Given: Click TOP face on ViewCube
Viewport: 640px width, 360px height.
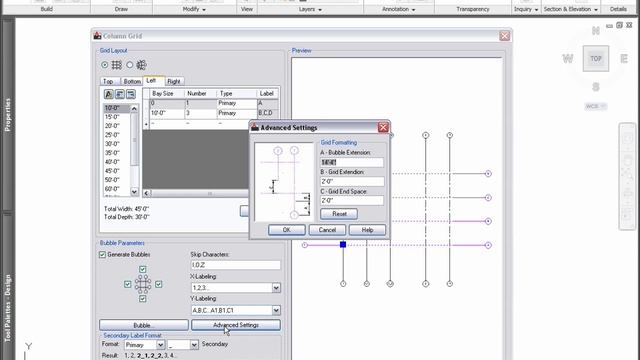Looking at the screenshot, I should point(596,59).
